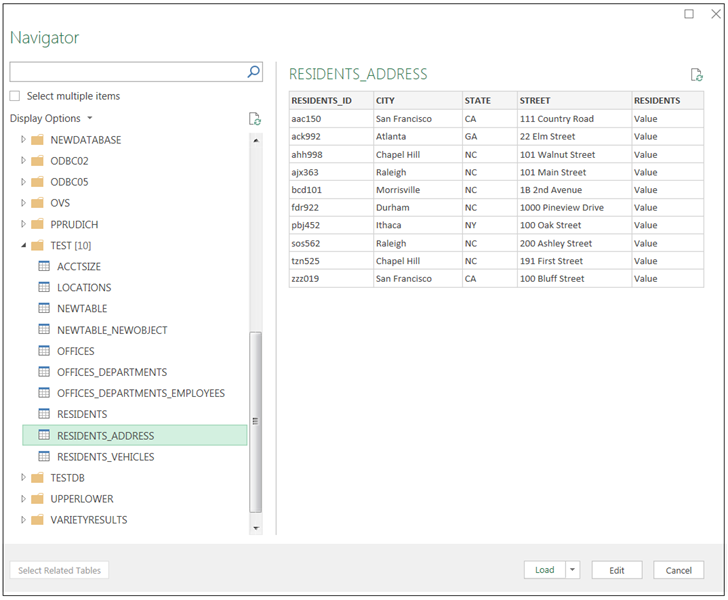Click the Edit button
Viewport: 728px width, 600px height.
pos(617,570)
